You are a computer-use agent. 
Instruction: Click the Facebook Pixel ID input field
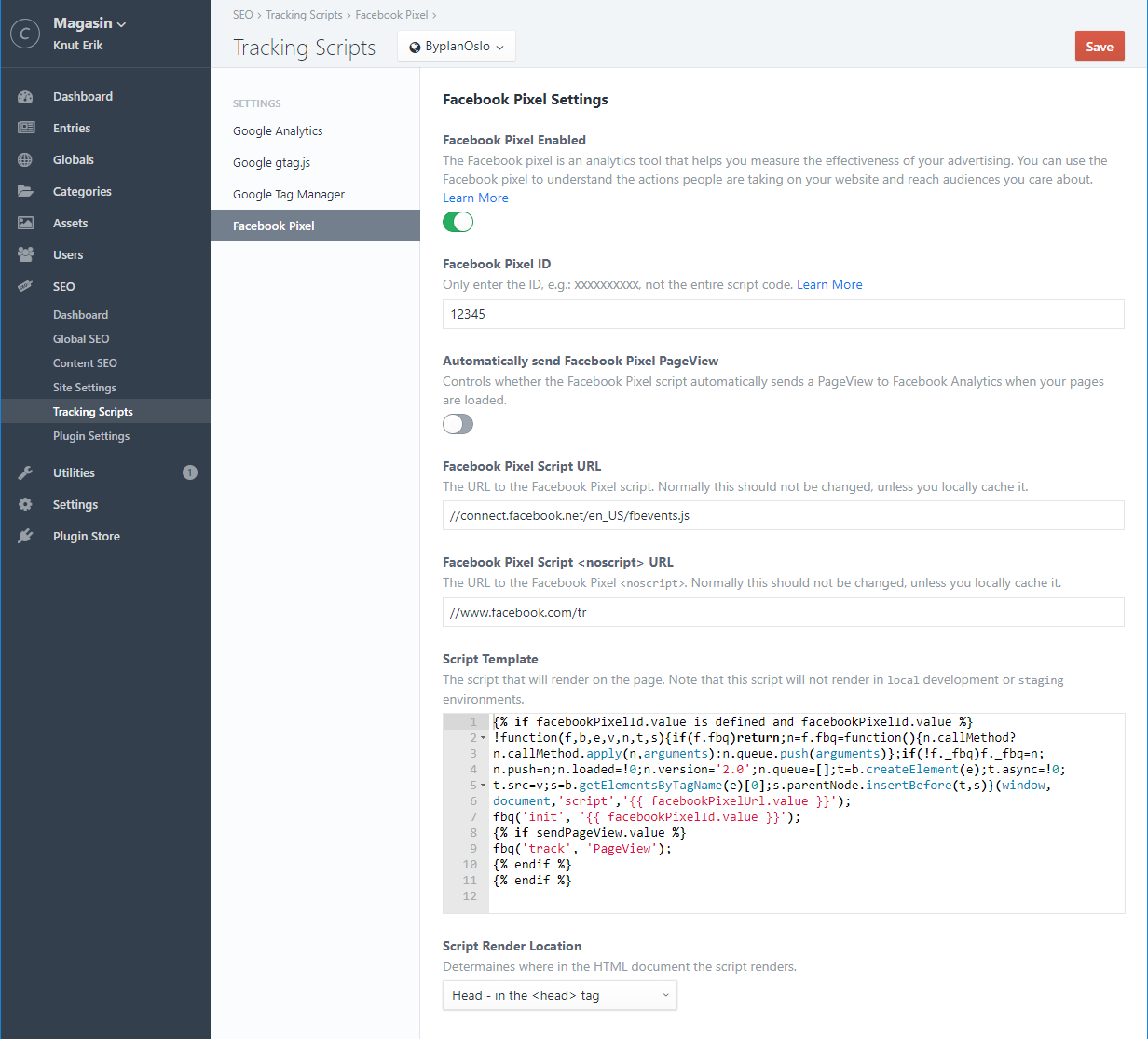tap(784, 314)
